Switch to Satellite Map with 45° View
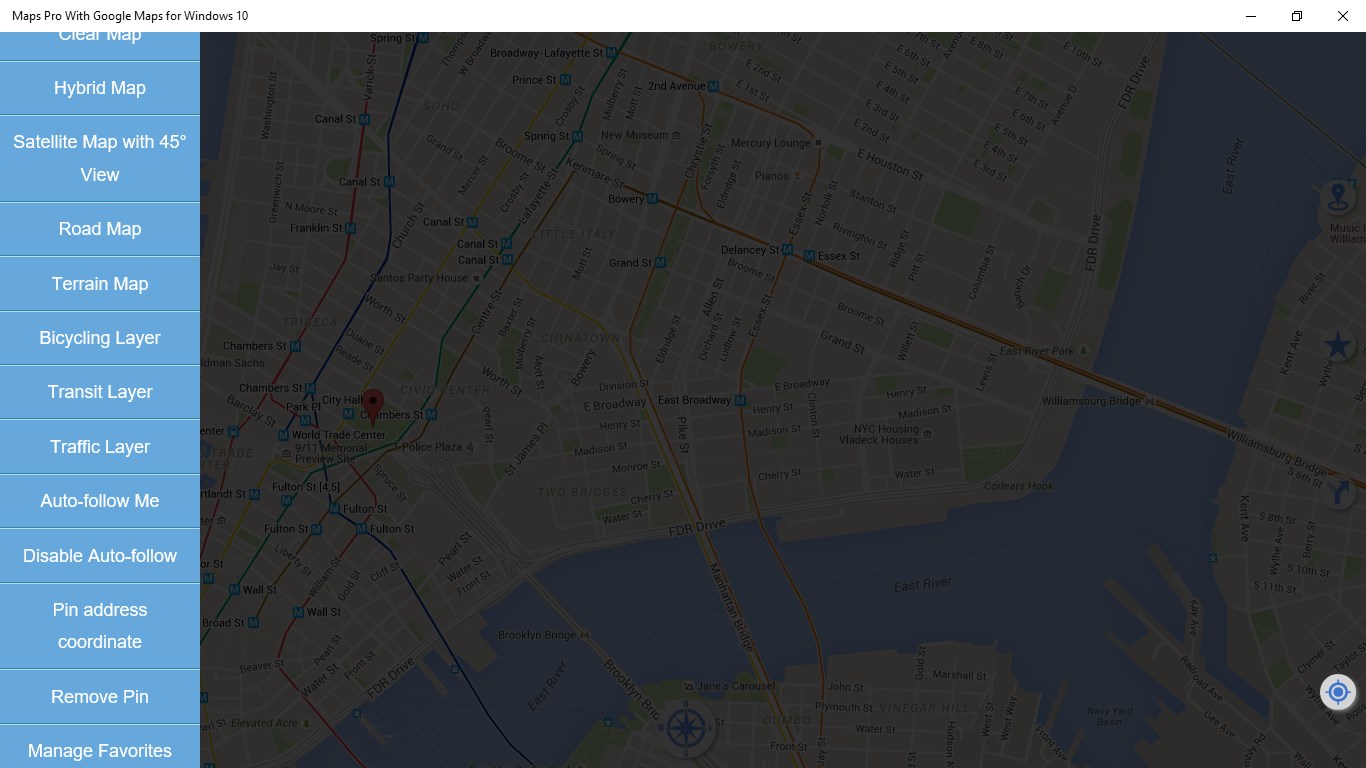Image resolution: width=1366 pixels, height=768 pixels. pyautogui.click(x=100, y=158)
